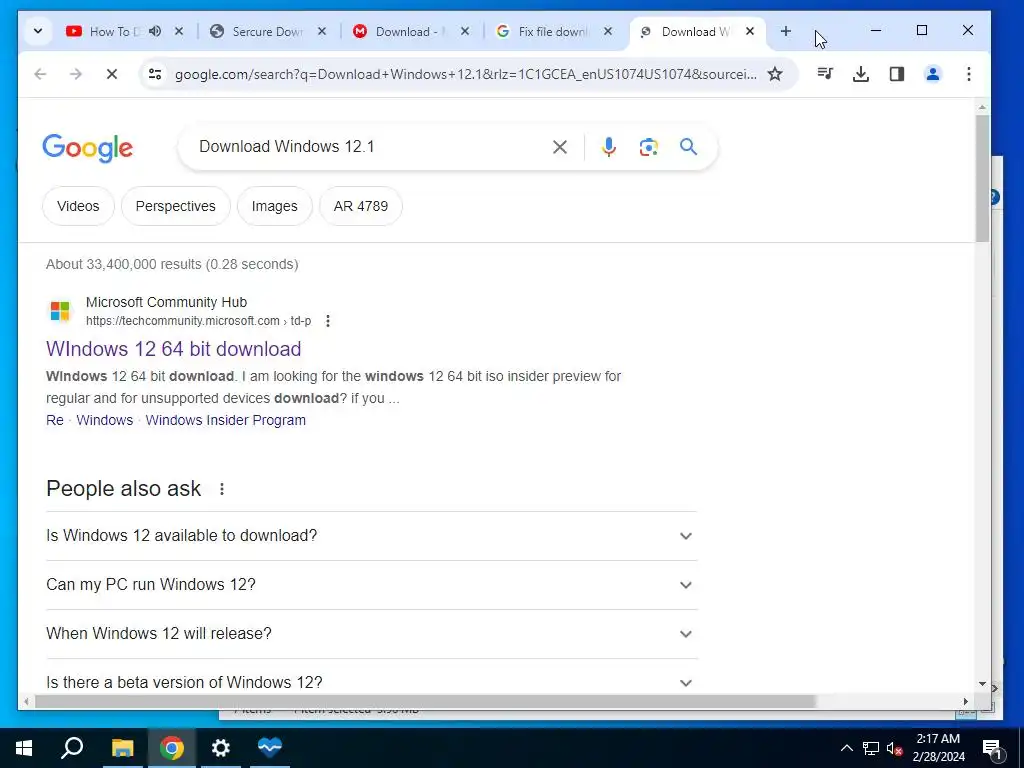
Task: Go to the Google logo homepage
Action: (x=88, y=148)
